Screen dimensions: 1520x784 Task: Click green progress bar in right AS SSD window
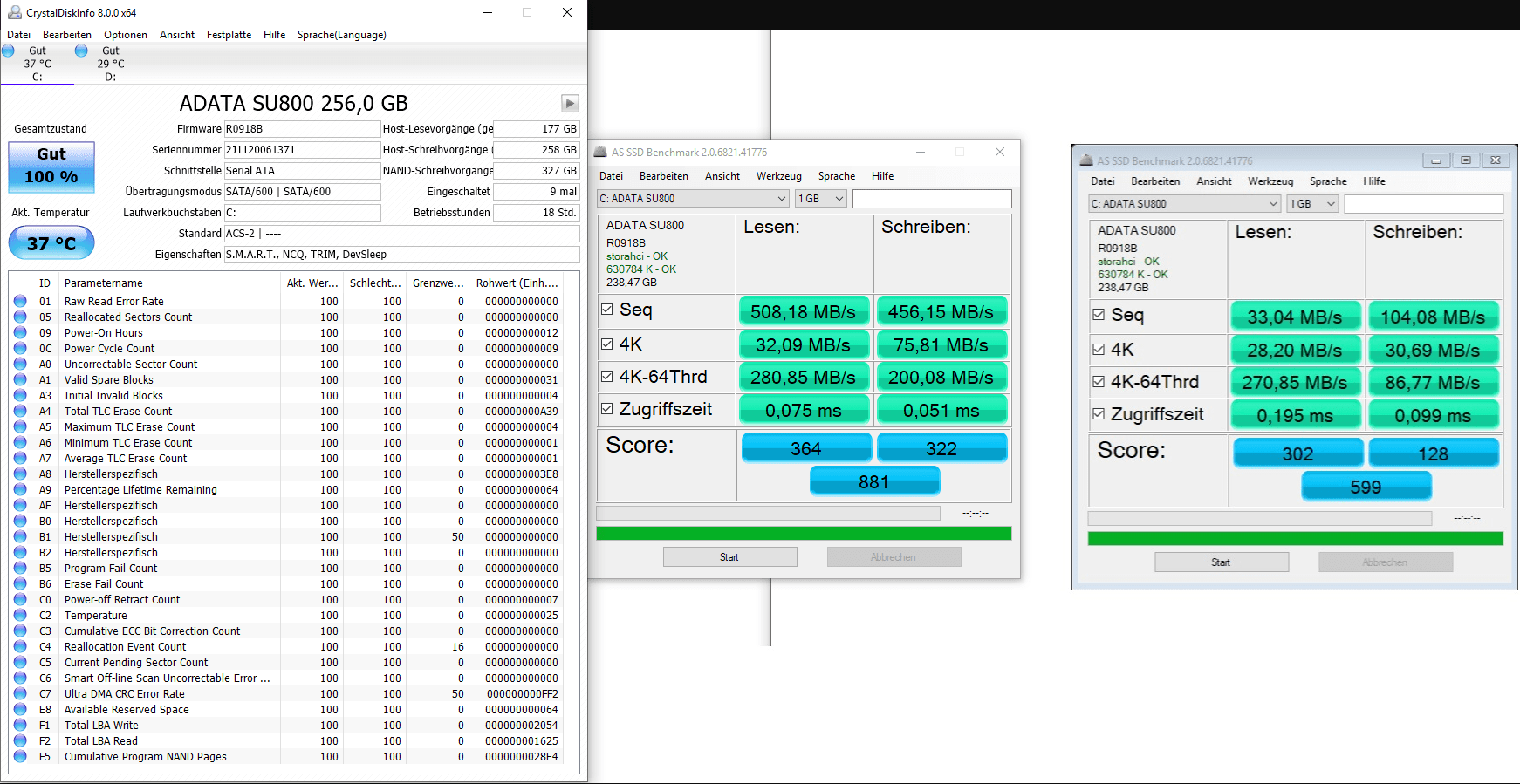(1295, 538)
